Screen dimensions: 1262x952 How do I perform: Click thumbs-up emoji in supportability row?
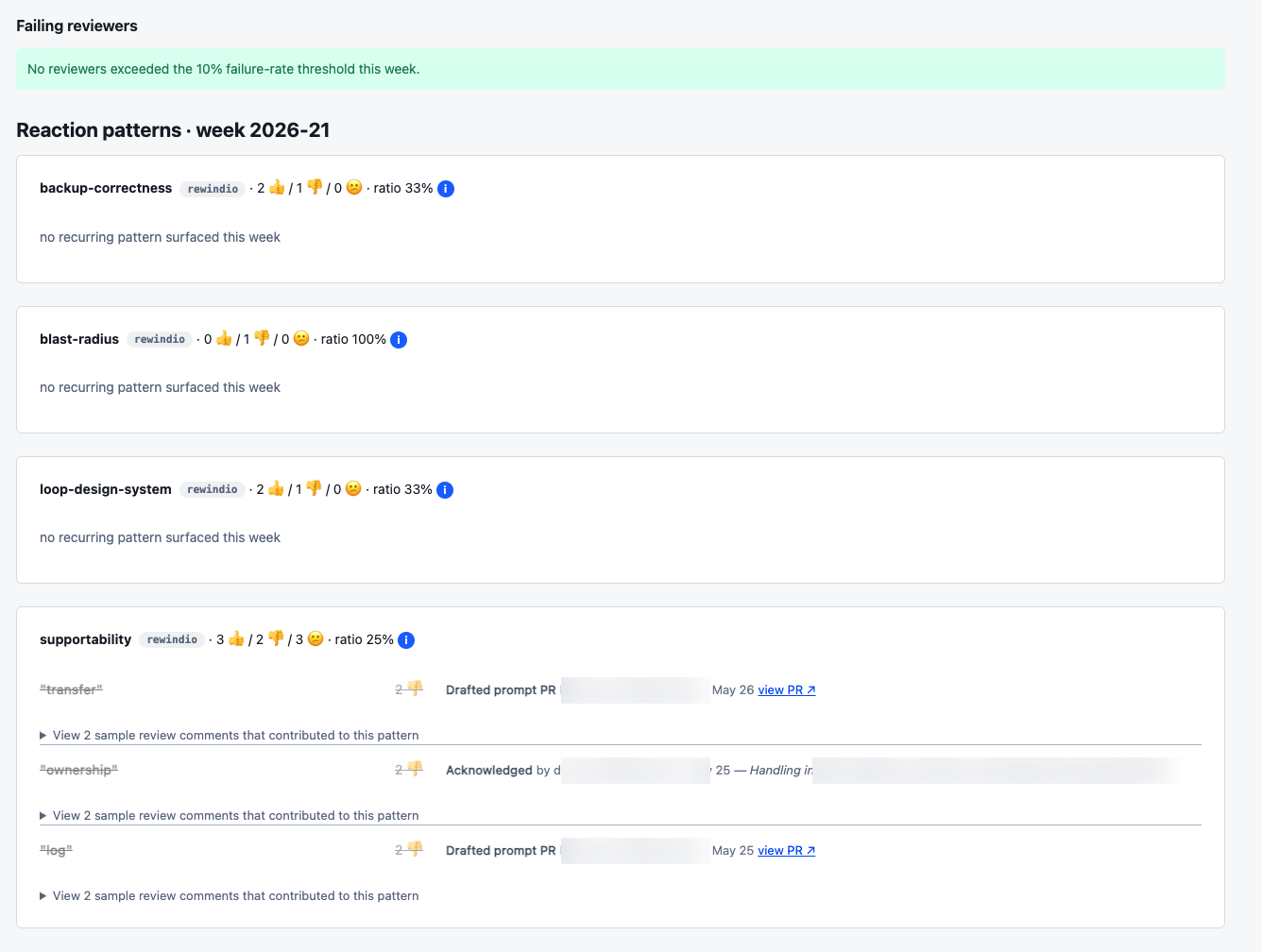[236, 638]
